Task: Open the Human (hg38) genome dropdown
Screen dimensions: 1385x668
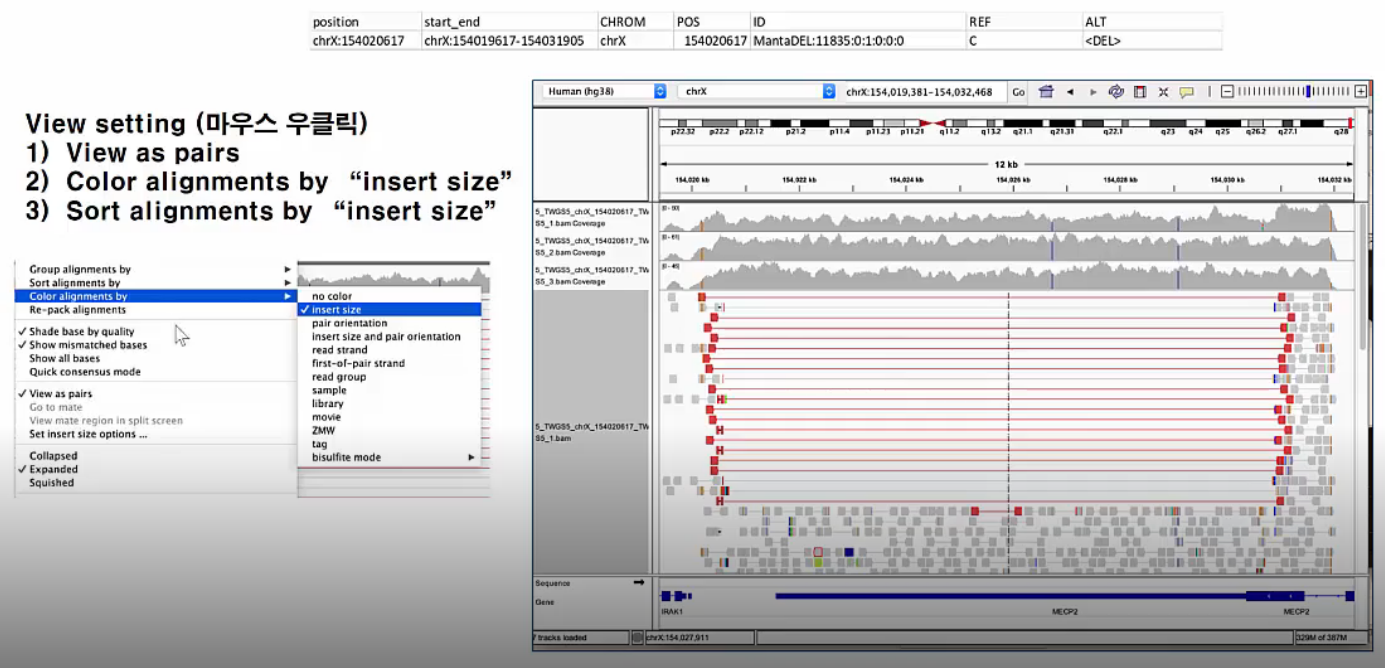Action: 605,92
